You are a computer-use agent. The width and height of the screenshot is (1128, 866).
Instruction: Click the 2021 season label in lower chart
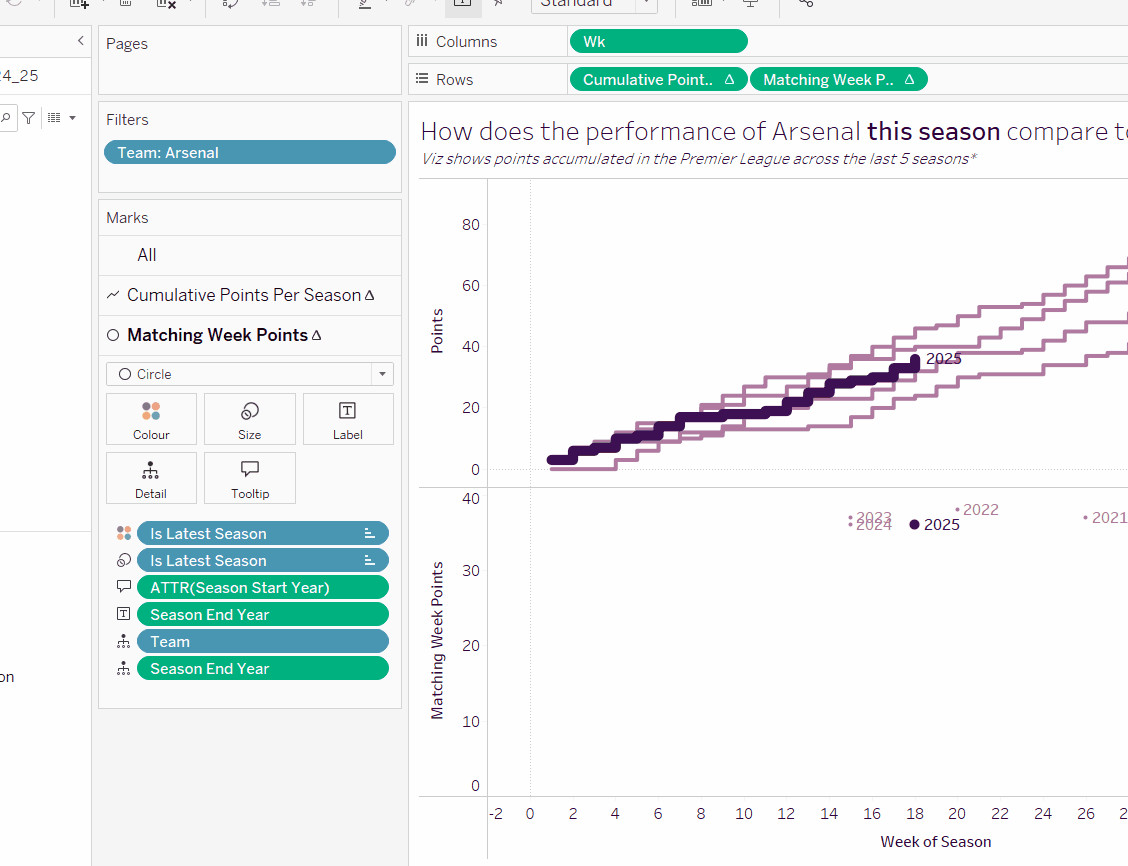[1109, 518]
